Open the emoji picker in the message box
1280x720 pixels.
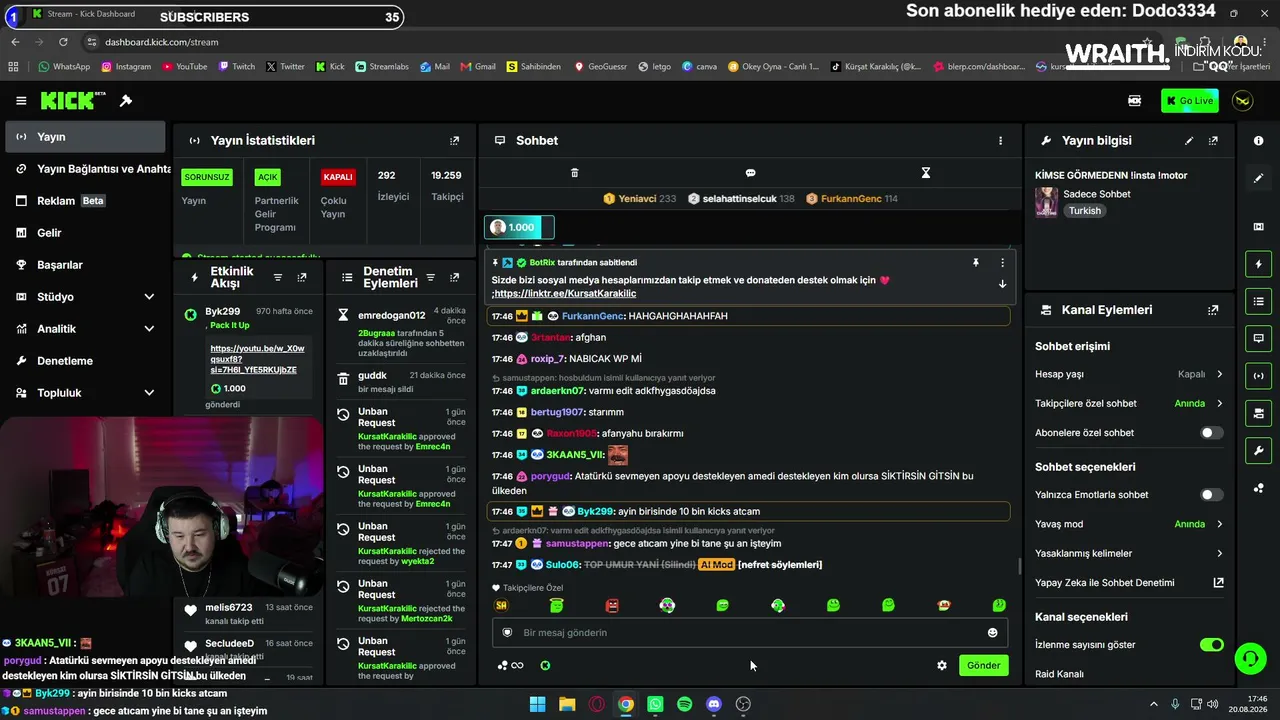tap(992, 632)
